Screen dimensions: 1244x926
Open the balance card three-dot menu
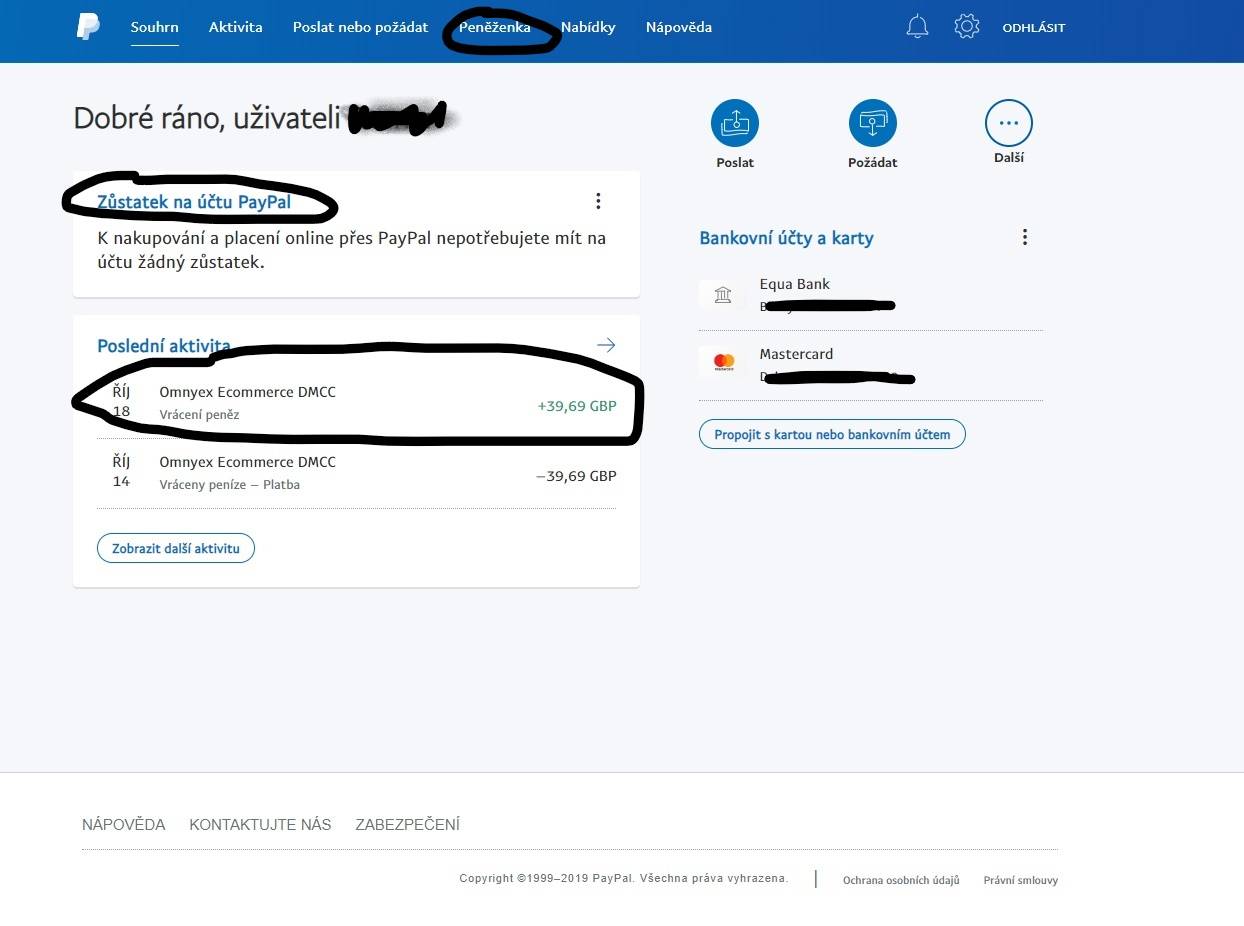click(598, 201)
